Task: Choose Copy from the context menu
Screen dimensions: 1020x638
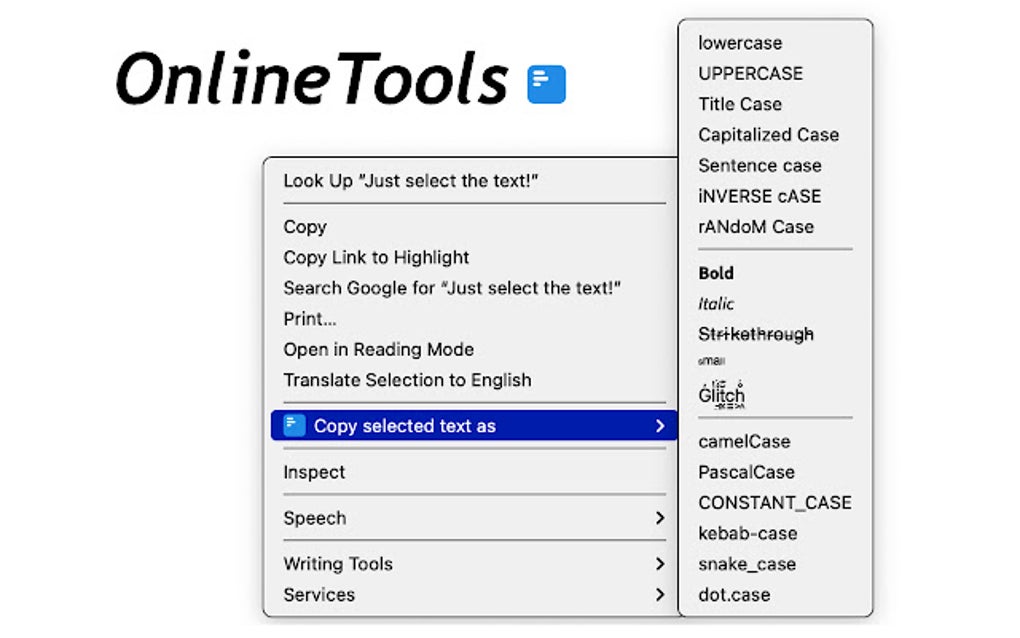Action: (305, 227)
